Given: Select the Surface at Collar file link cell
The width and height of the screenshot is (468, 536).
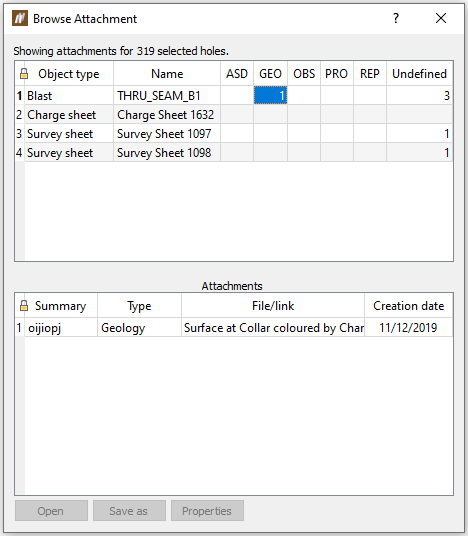Looking at the screenshot, I should (x=273, y=327).
